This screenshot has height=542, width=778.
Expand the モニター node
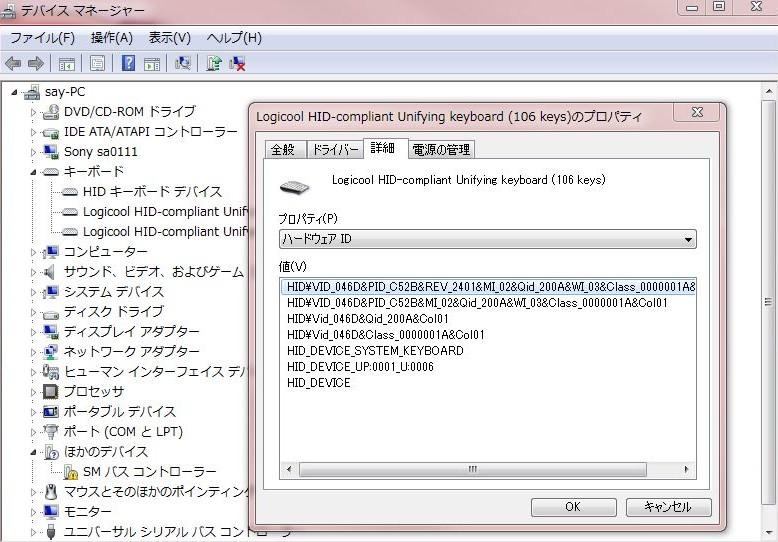pos(33,512)
